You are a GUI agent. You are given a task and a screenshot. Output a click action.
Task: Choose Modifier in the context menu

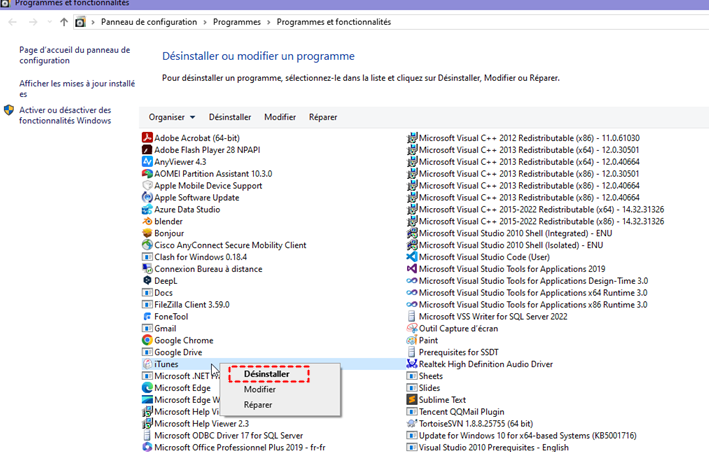(260, 390)
